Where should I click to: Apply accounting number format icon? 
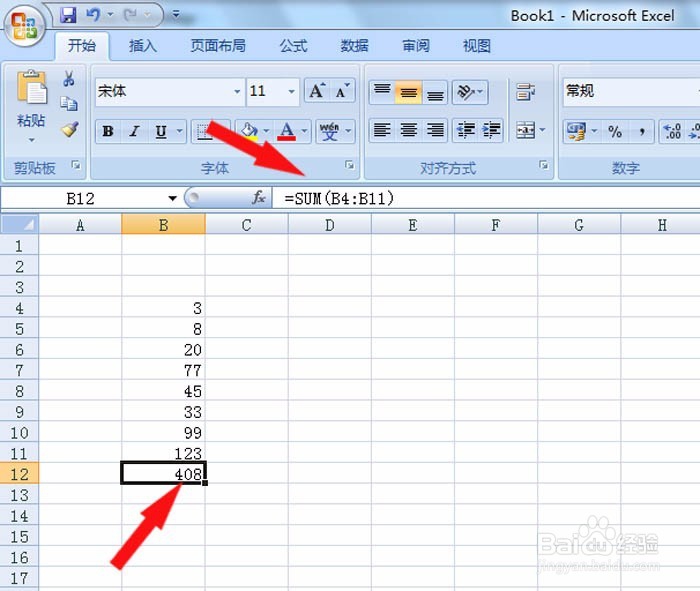coord(576,131)
